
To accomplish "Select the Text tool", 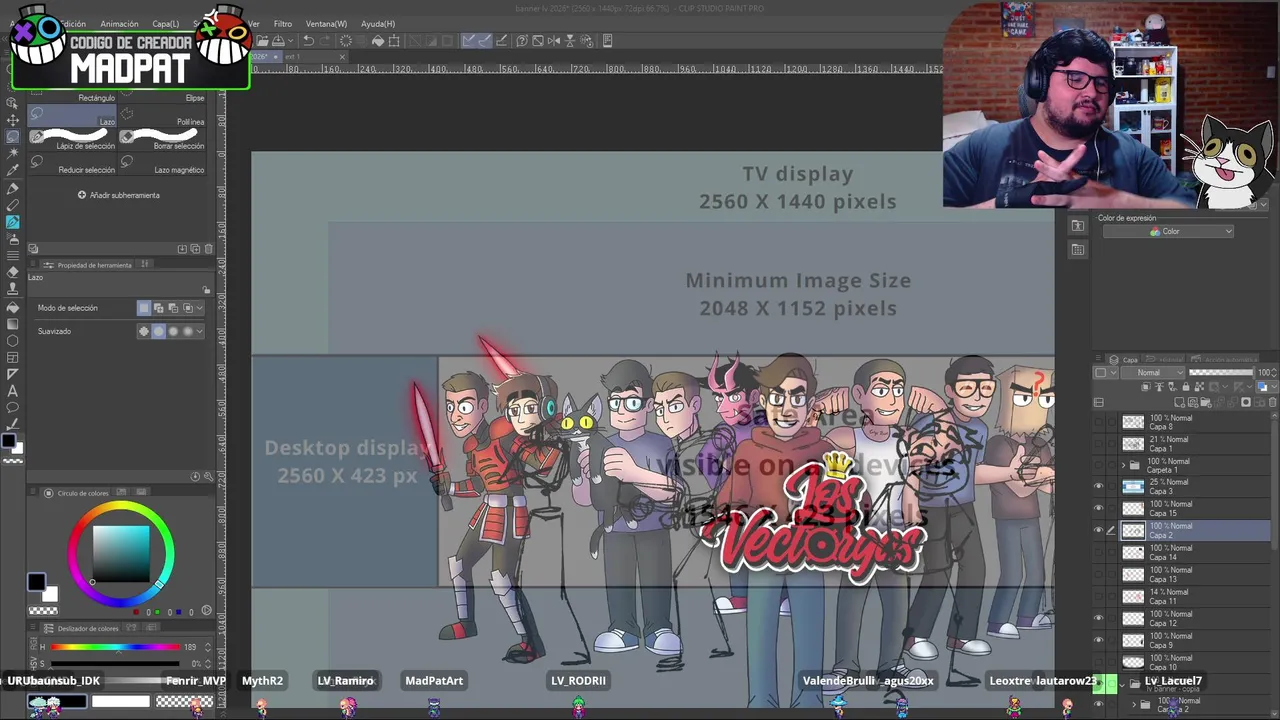I will 13,391.
